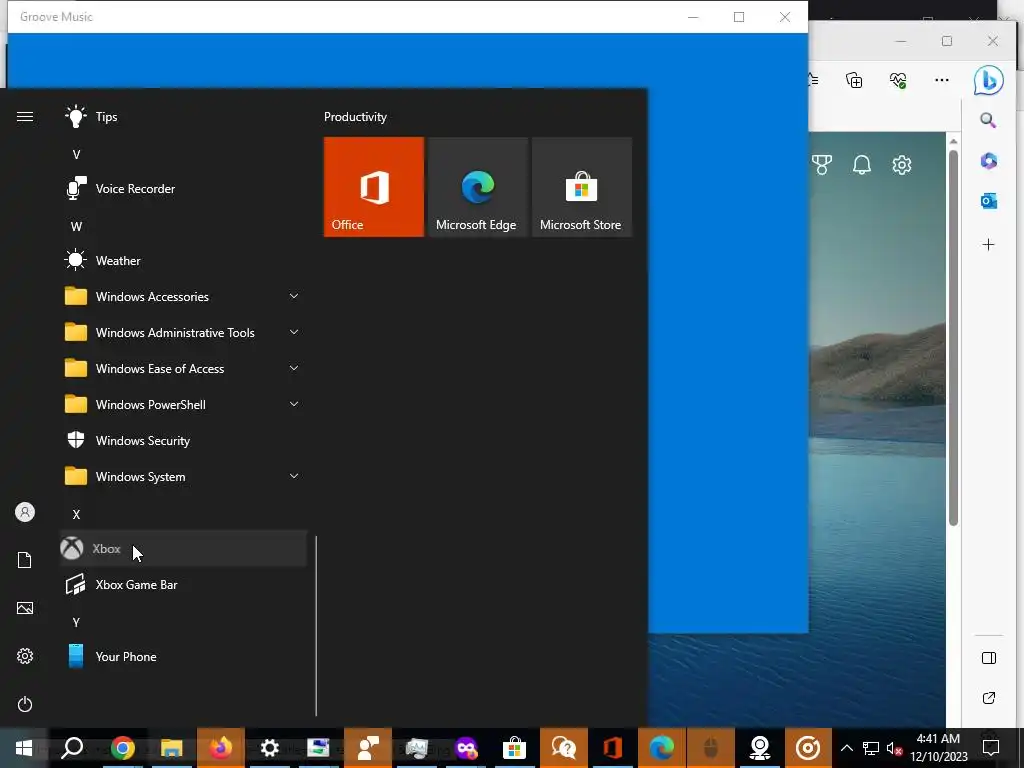This screenshot has height=768, width=1024.
Task: Click the Edge page vertical scrollbar
Action: (953, 338)
